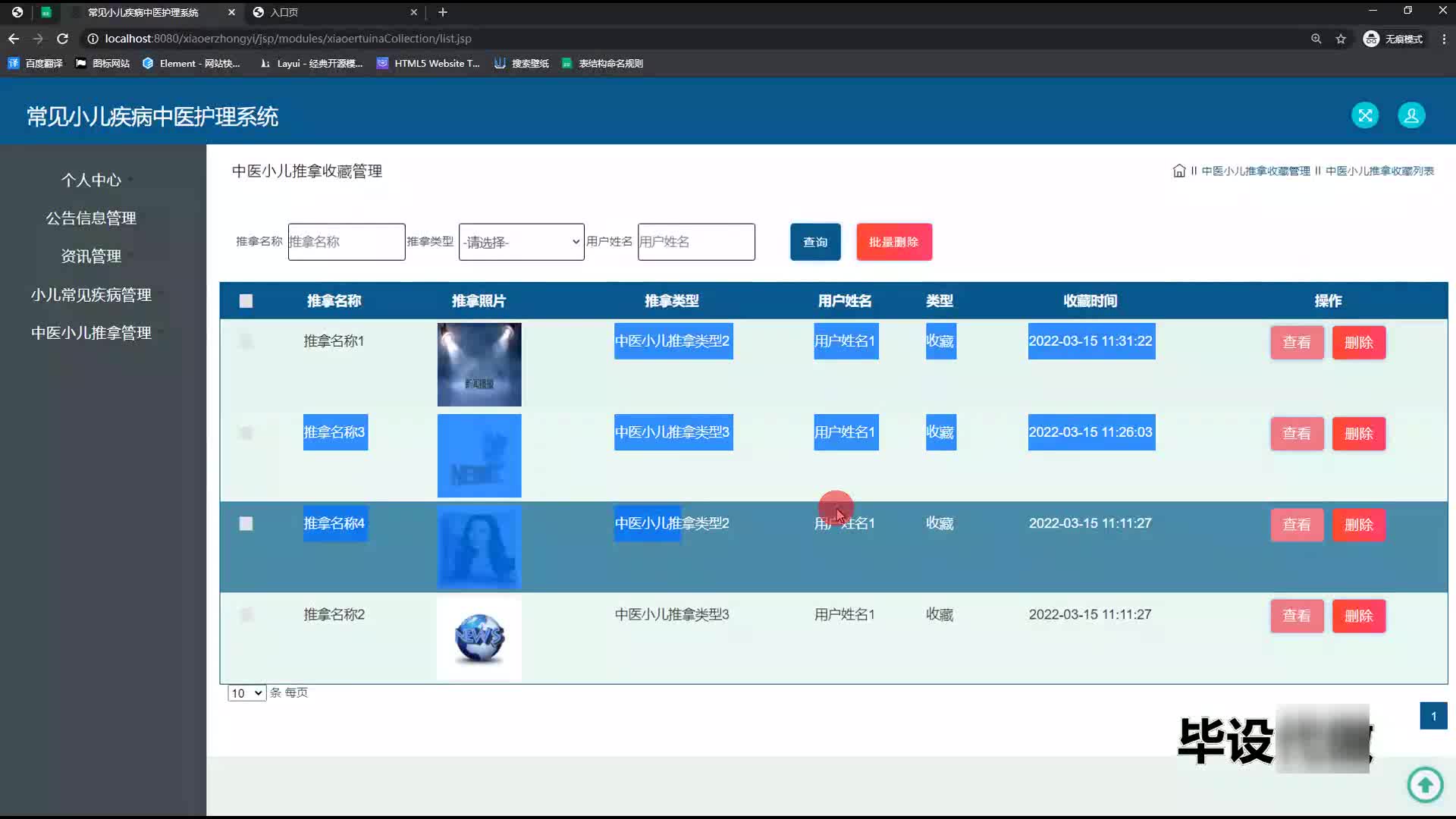Open the Element bookmark

[x=191, y=64]
